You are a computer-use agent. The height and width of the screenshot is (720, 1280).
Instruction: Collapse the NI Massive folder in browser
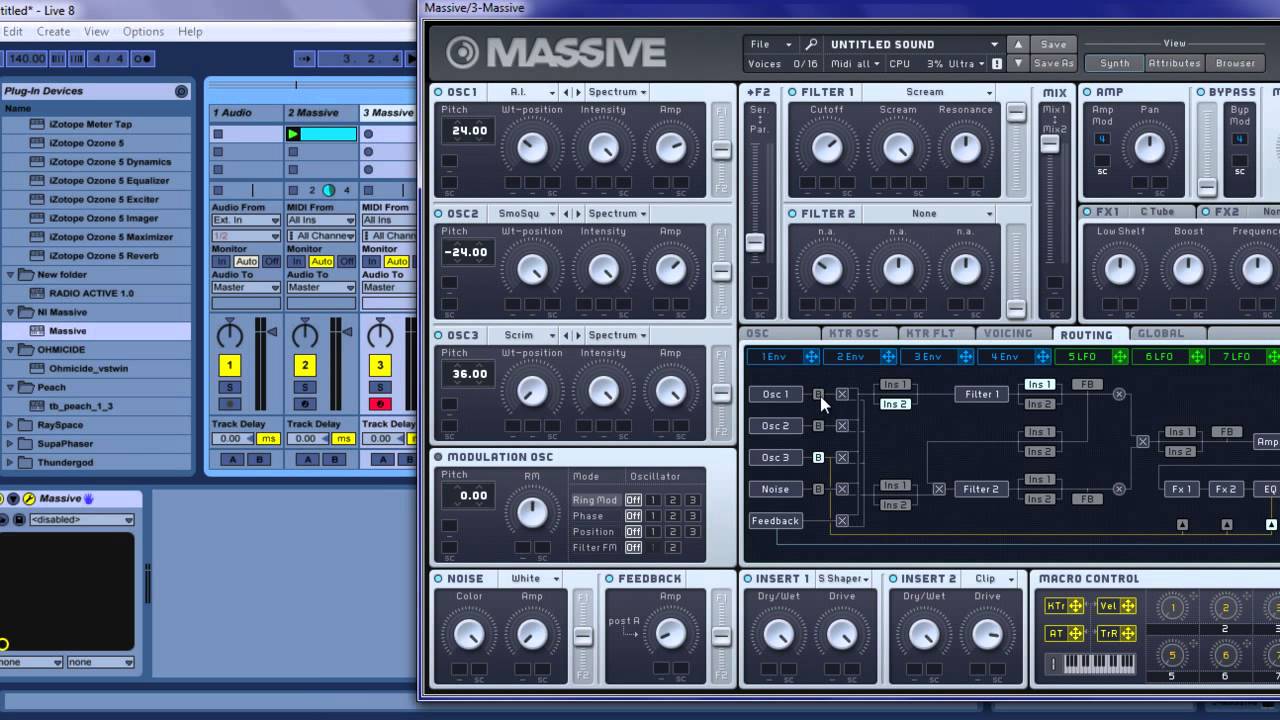11,312
